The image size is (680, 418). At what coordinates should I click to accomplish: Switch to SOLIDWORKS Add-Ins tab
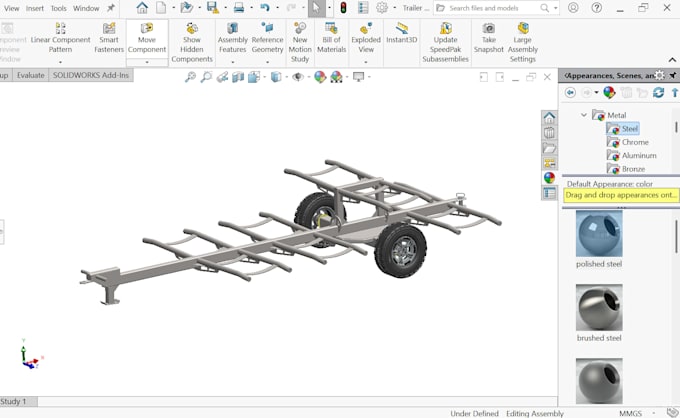coord(91,75)
